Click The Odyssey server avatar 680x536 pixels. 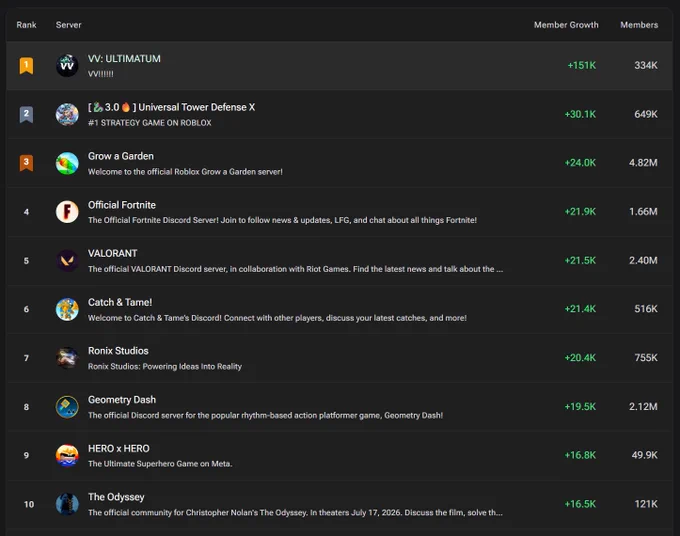coord(67,504)
